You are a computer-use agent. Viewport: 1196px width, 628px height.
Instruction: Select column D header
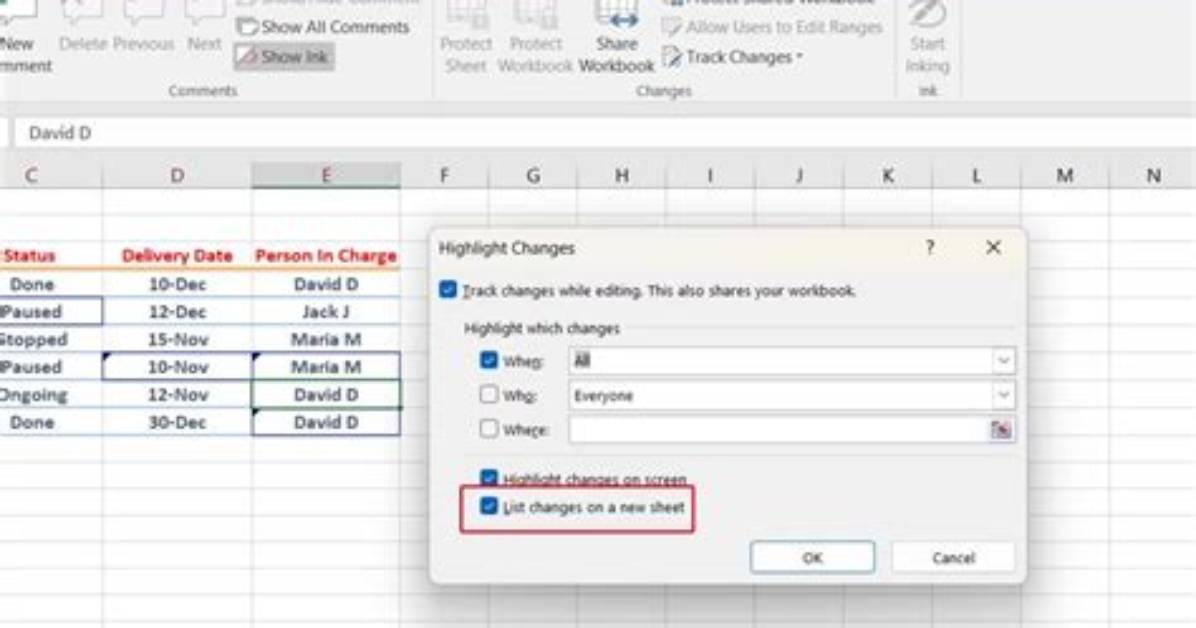click(x=177, y=176)
